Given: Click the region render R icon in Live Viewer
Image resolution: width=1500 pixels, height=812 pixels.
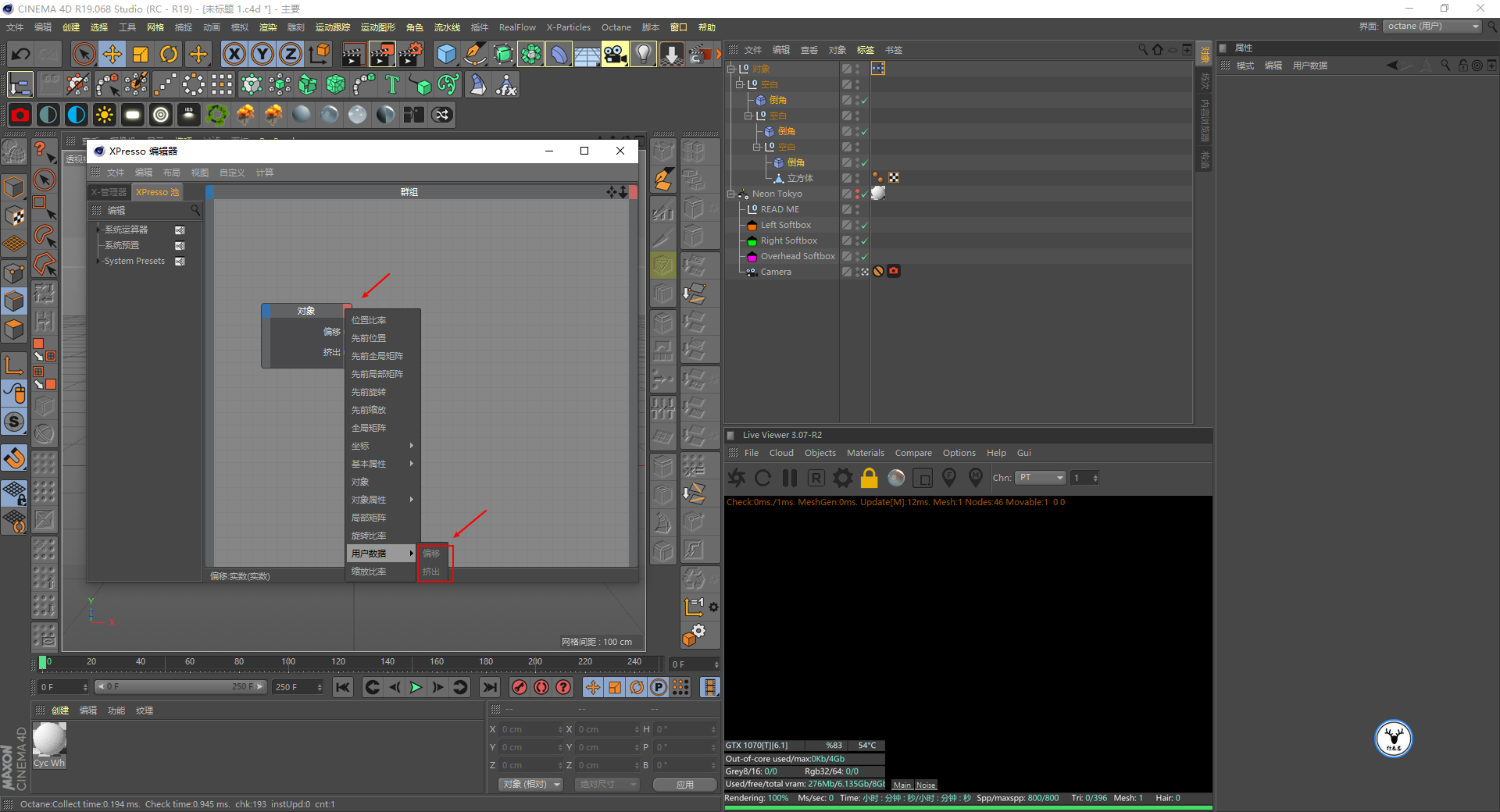Looking at the screenshot, I should tap(816, 478).
